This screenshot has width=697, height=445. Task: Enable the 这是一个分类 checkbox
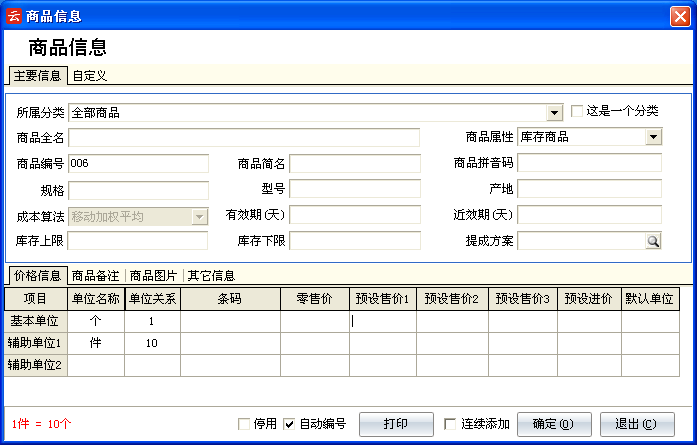[x=577, y=111]
